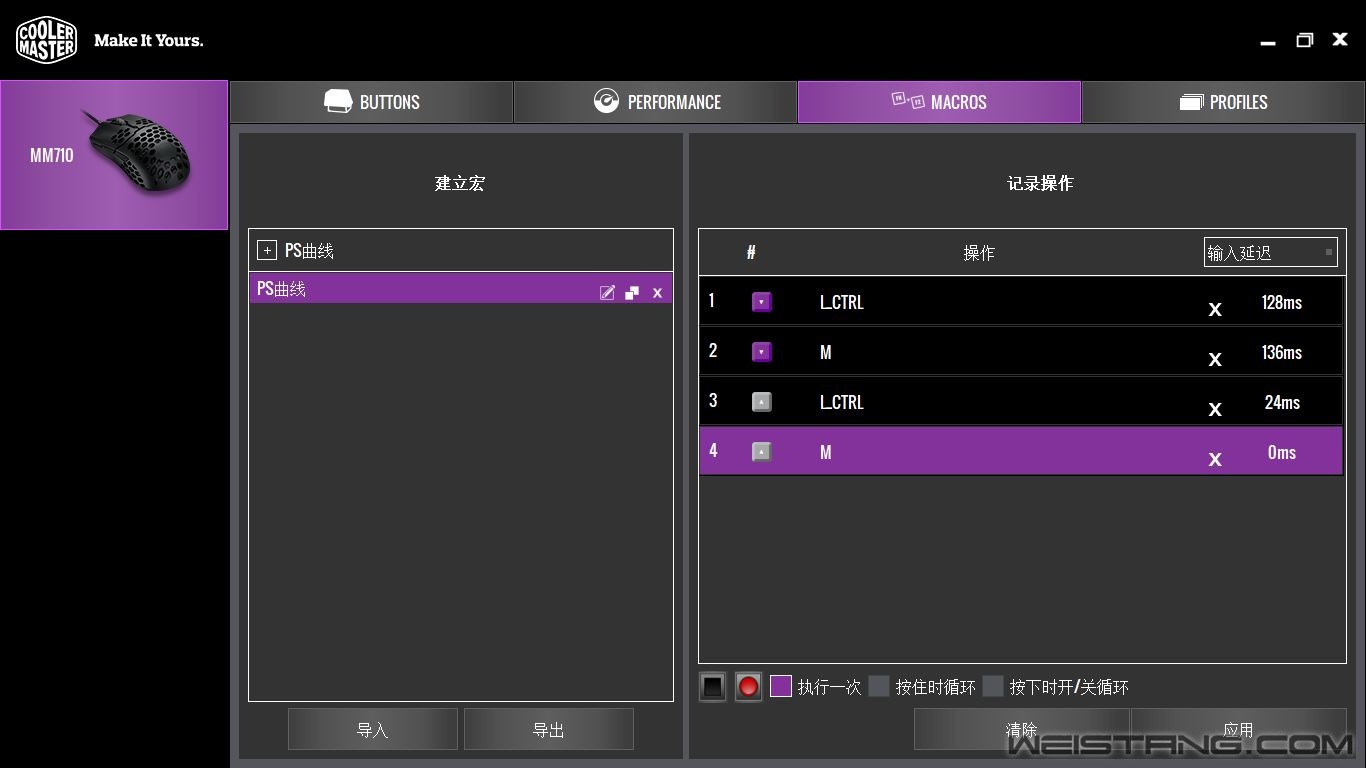Minimize the Cooler Master window

[x=1268, y=41]
